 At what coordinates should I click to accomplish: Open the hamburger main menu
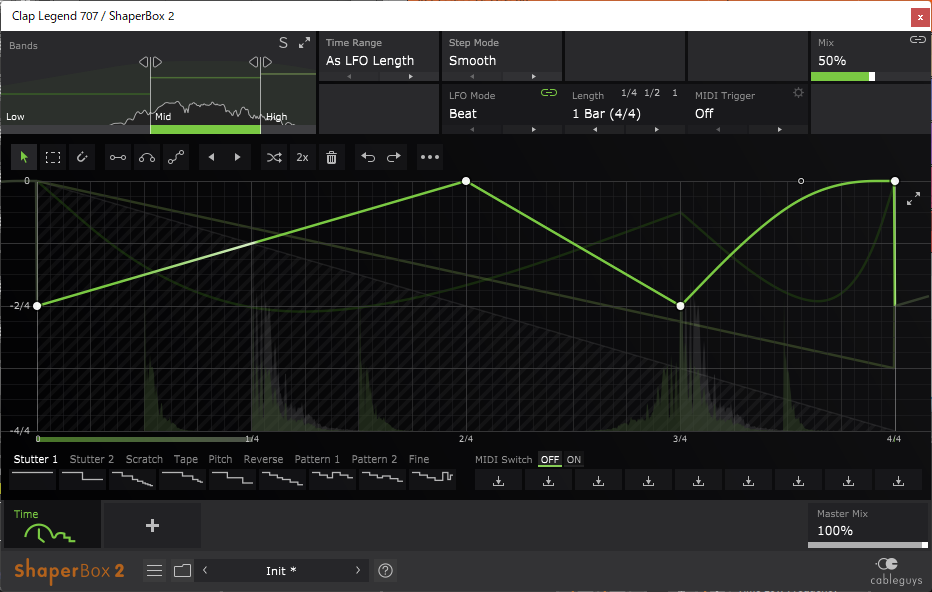(x=155, y=571)
